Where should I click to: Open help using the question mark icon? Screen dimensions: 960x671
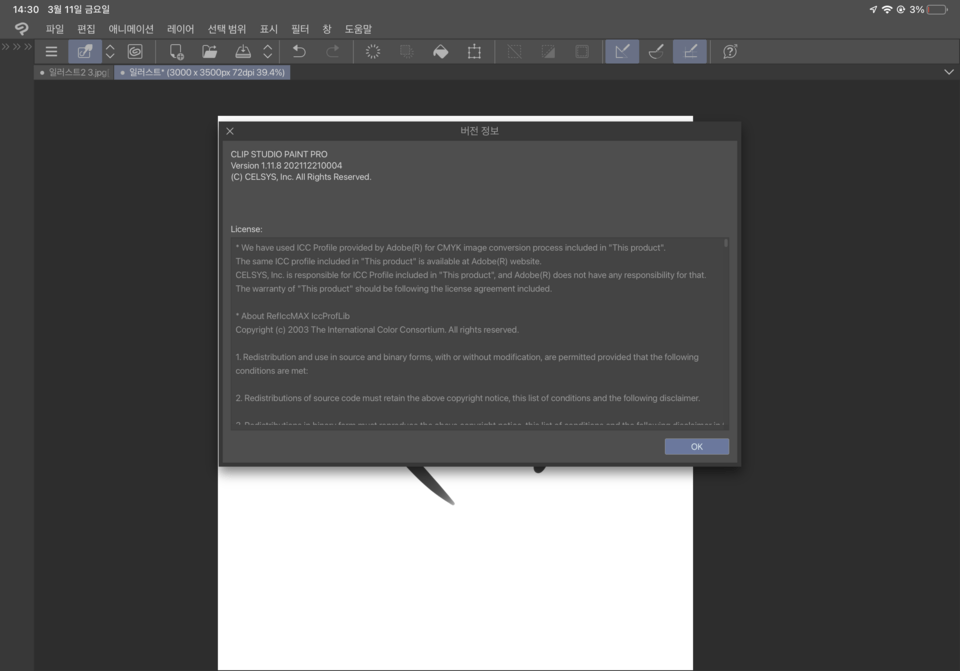729,51
